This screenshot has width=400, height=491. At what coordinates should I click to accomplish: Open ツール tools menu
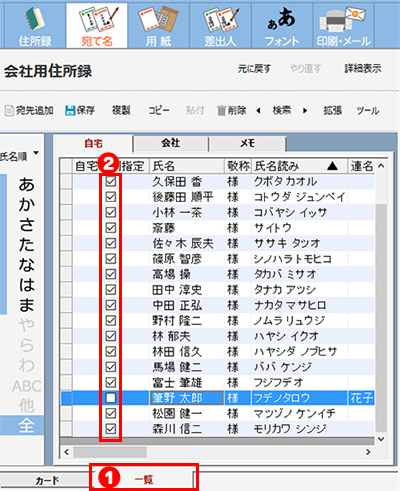pyautogui.click(x=368, y=110)
